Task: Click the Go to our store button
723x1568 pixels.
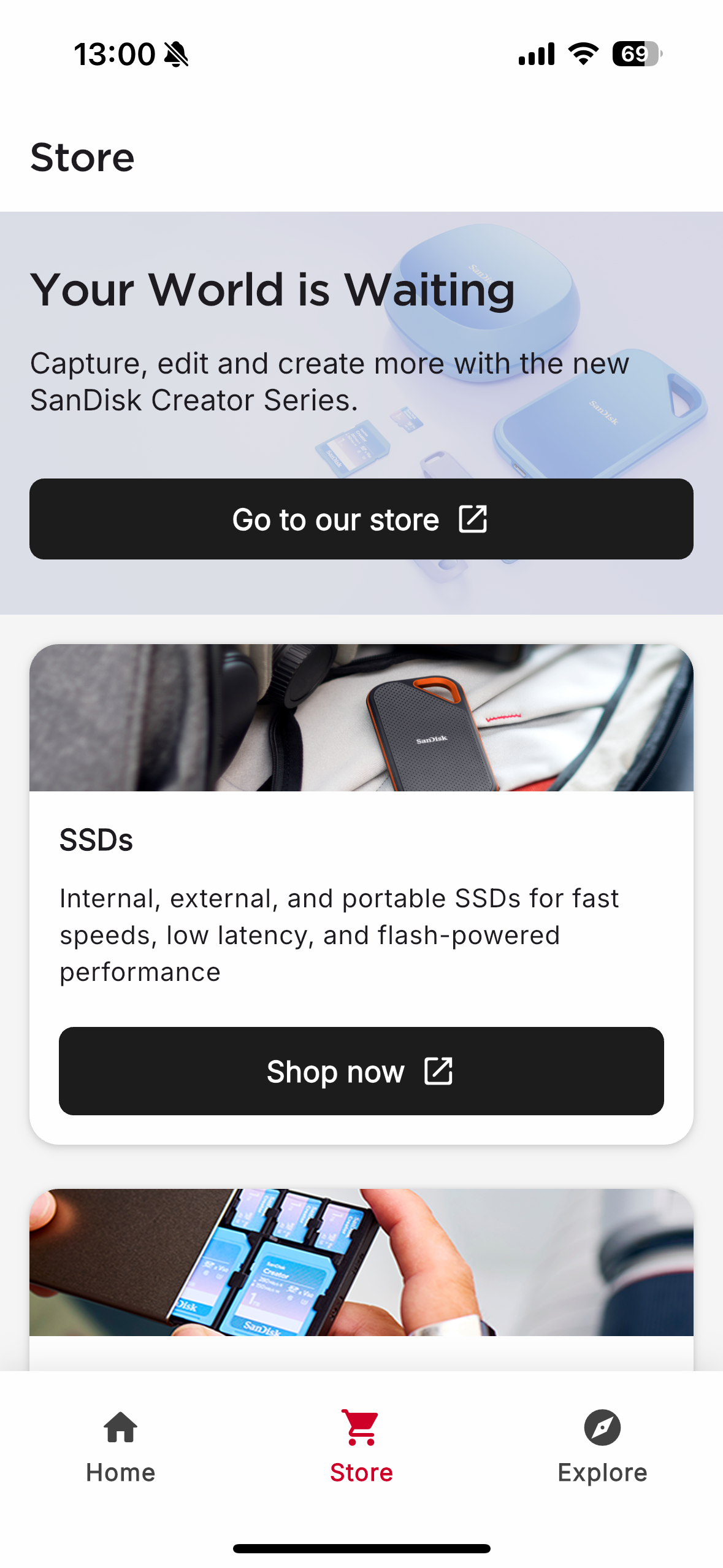Action: coord(361,519)
